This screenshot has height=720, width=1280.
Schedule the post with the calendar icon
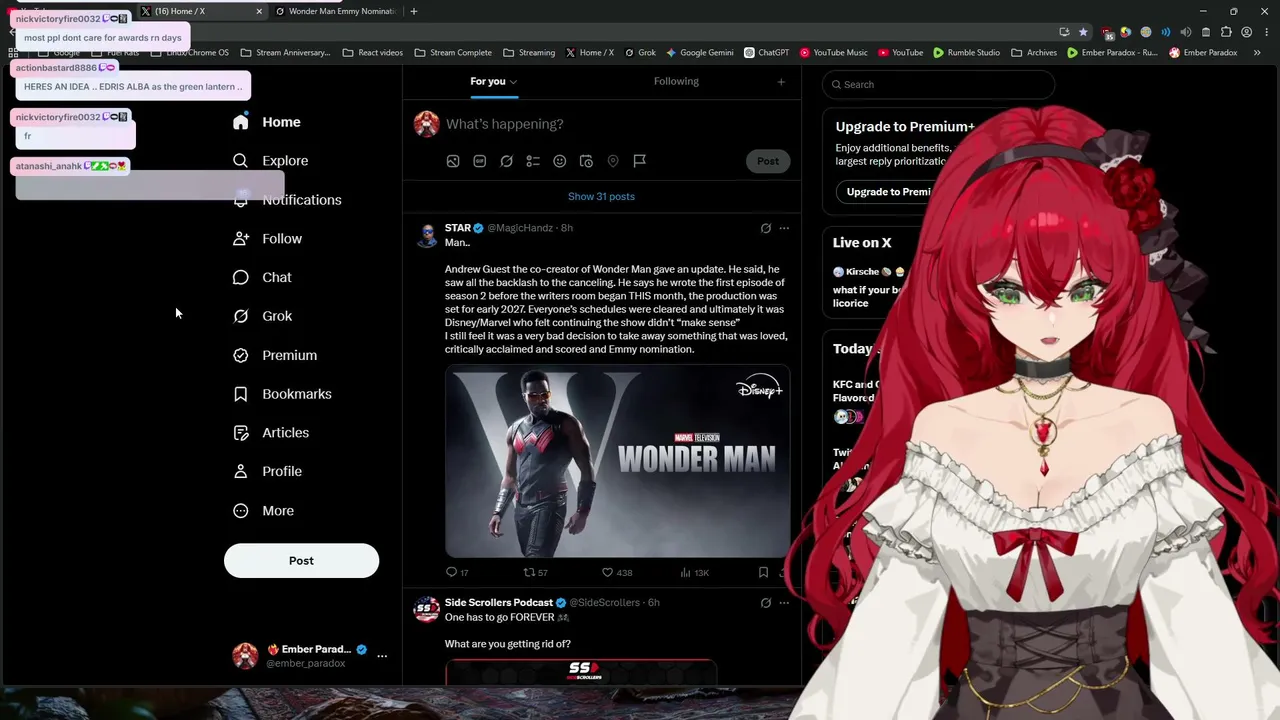pyautogui.click(x=586, y=161)
